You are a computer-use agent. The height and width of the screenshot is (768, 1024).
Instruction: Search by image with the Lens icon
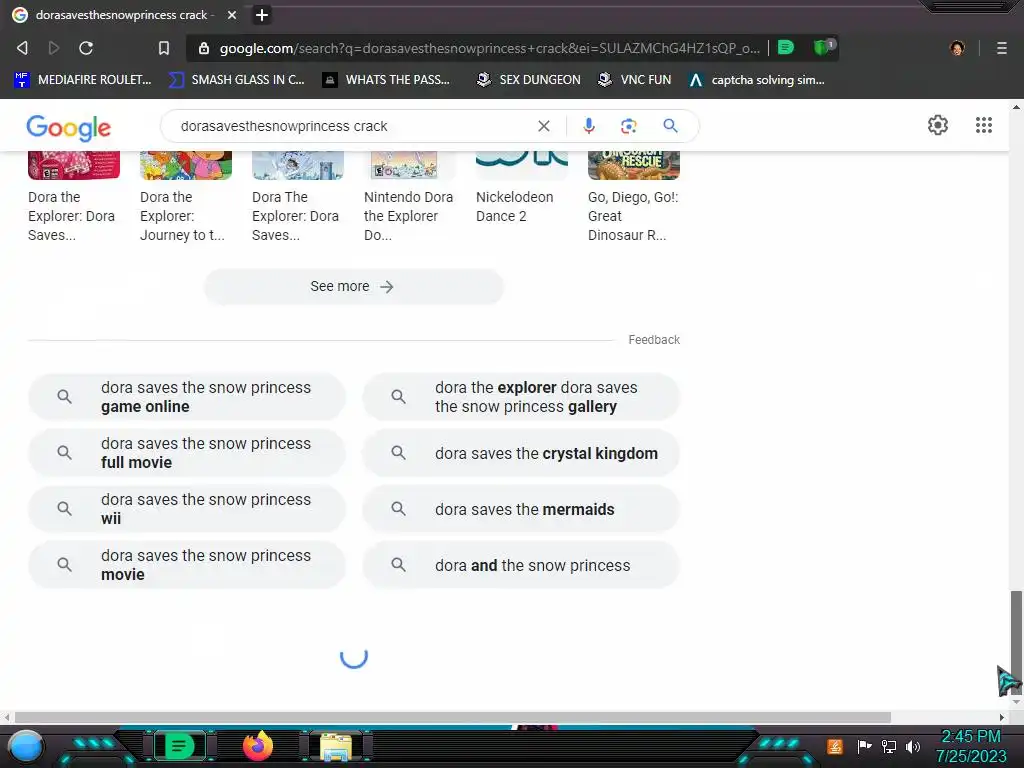click(628, 126)
